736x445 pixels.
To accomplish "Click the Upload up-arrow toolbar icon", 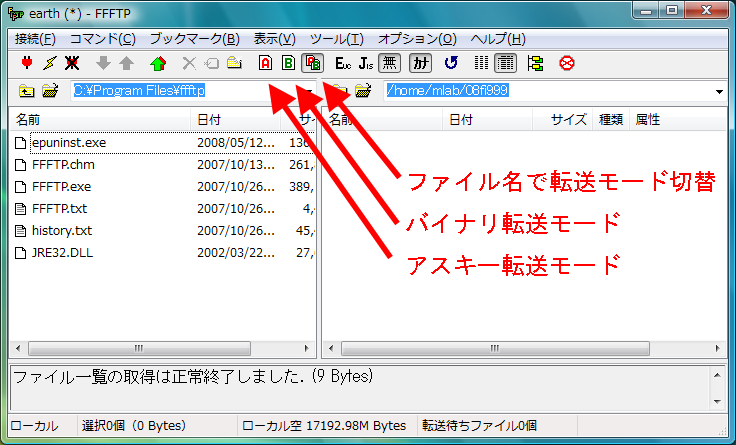I will coord(126,63).
